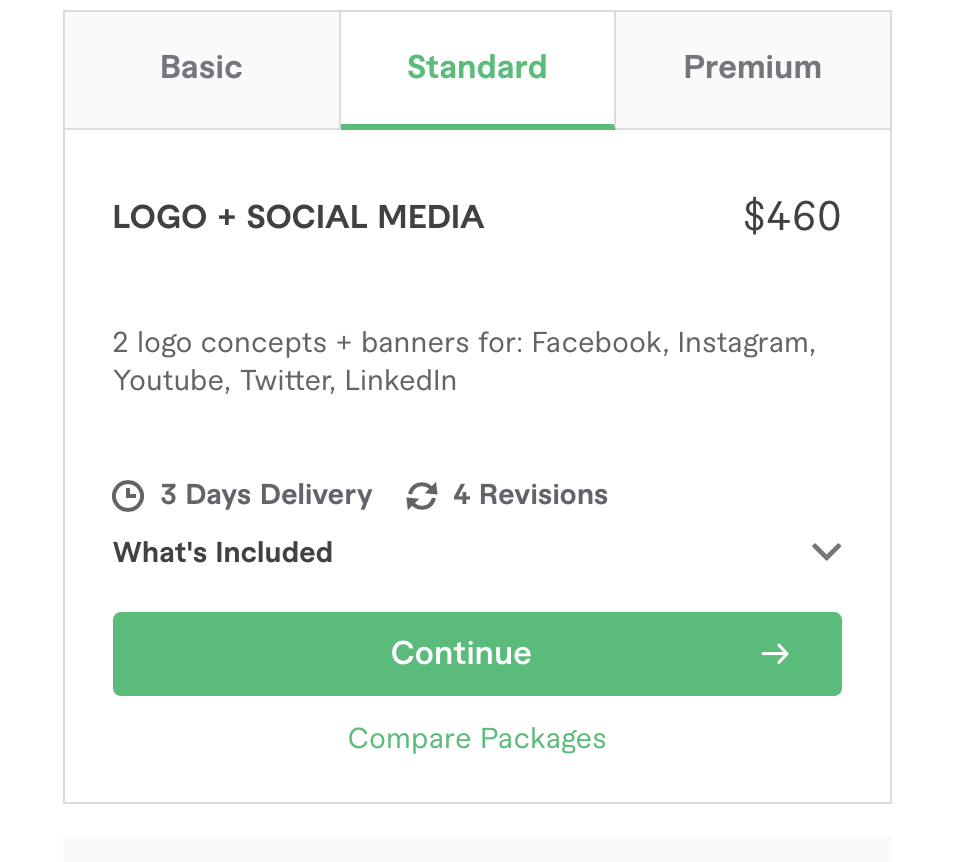Click the word Facebook in the description

(x=595, y=343)
